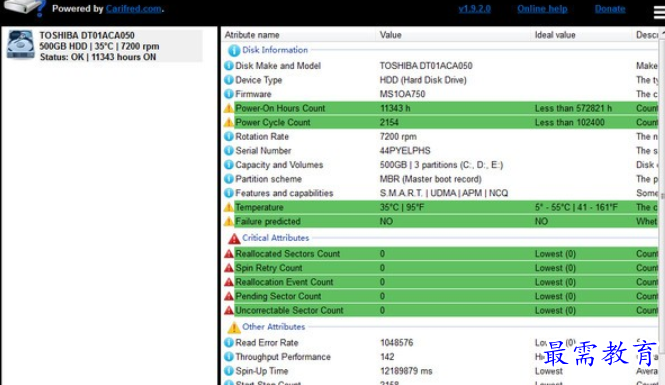
Task: Click ideal value Less than 572821 h
Action: coord(573,108)
